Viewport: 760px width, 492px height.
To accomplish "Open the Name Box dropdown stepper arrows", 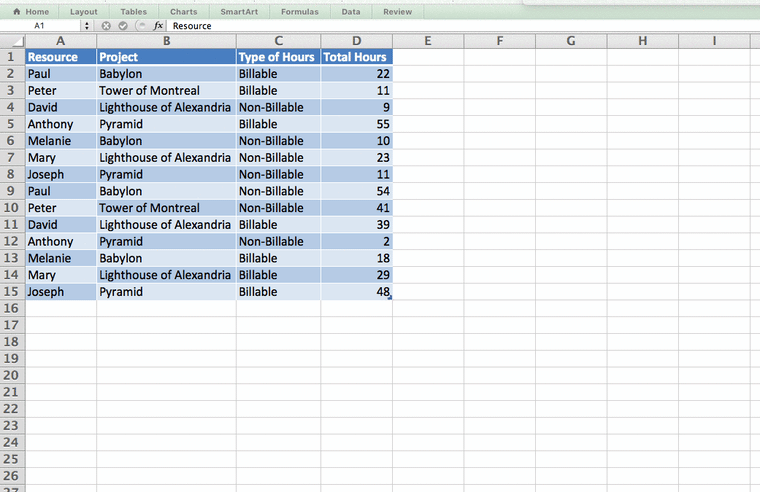I will (x=87, y=26).
